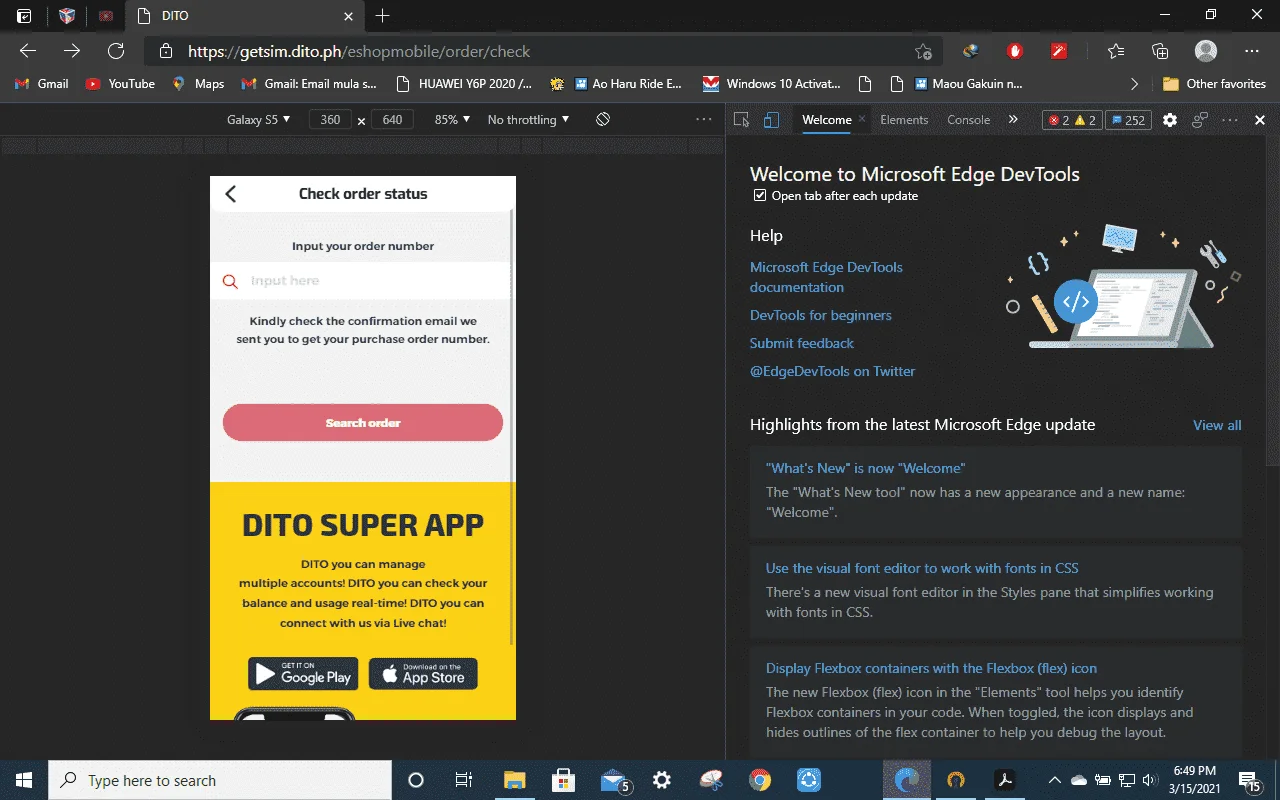Click the back arrow on Check order status
The height and width of the screenshot is (800, 1280).
click(231, 194)
